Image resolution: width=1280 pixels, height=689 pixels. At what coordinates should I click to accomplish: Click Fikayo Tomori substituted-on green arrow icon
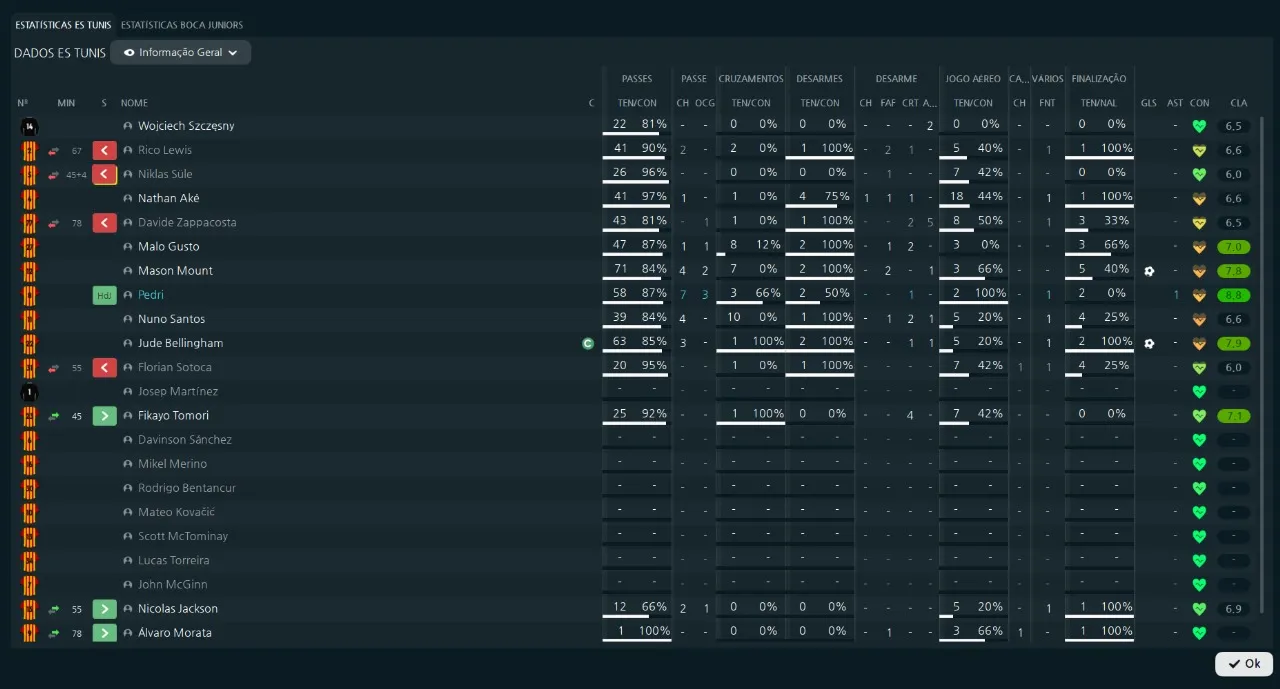pos(105,415)
